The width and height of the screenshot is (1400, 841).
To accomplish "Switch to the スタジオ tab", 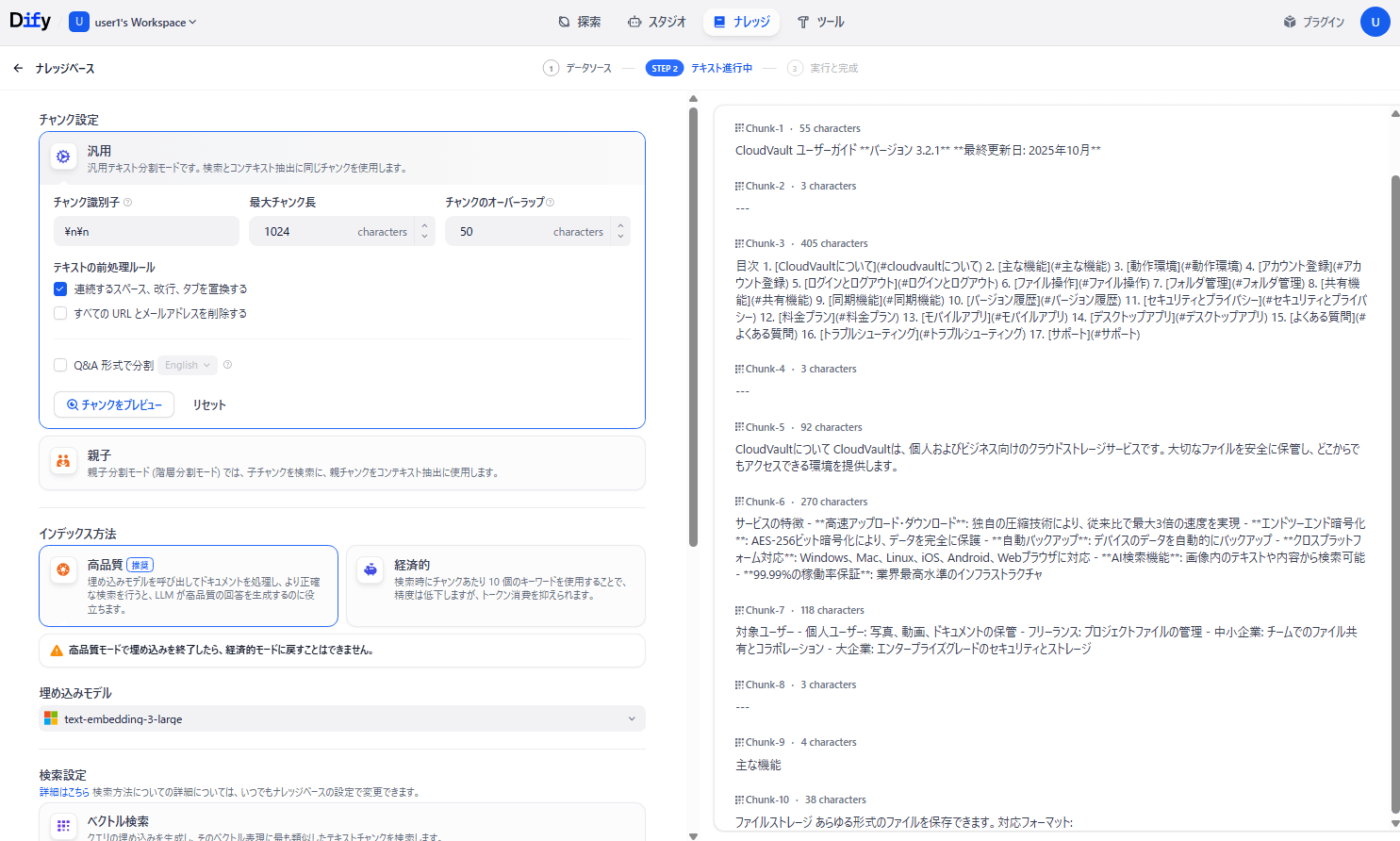I will pyautogui.click(x=657, y=22).
